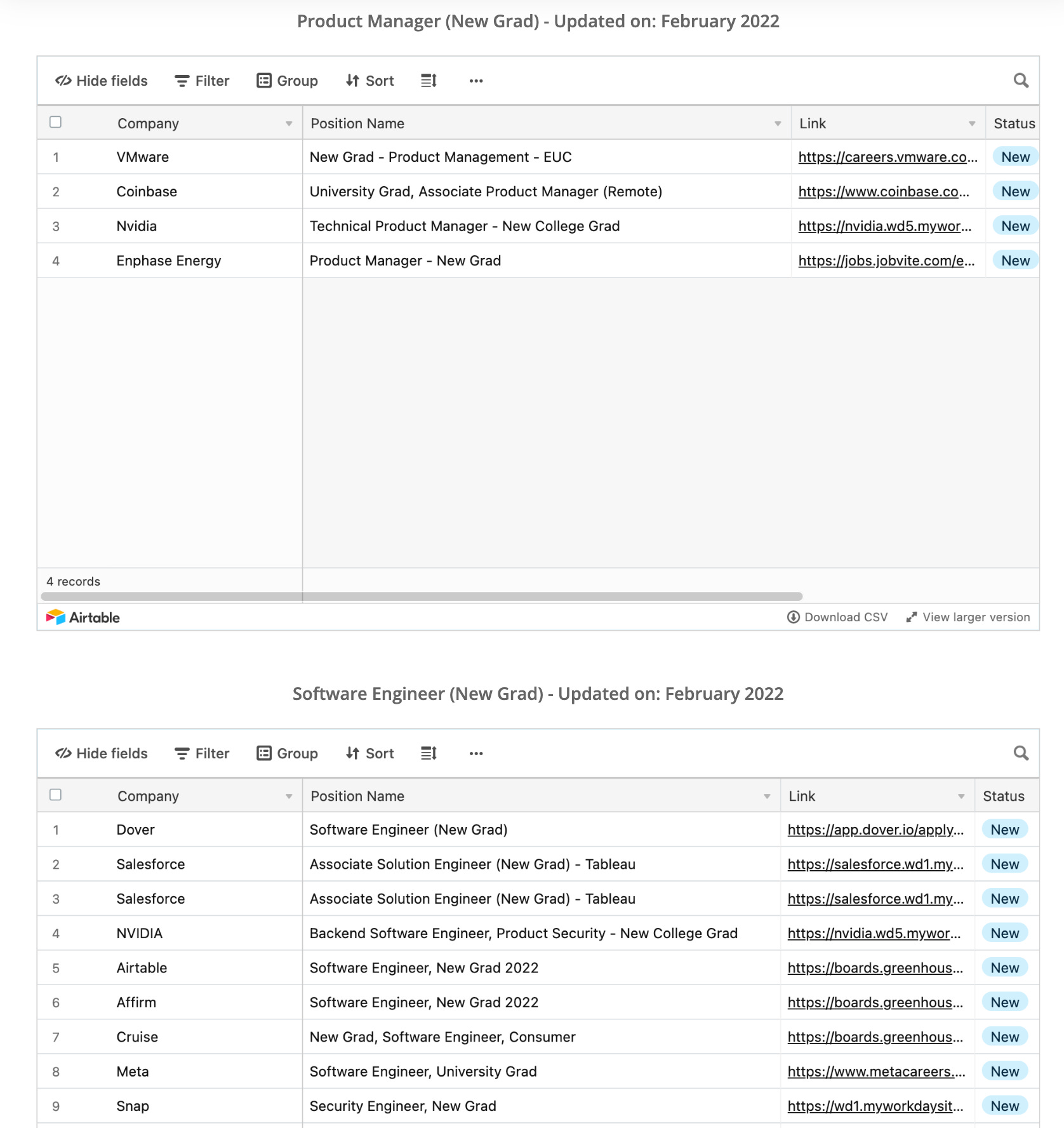Select Technical Product Manager - New College Grad cell
1064x1128 pixels.
(547, 226)
